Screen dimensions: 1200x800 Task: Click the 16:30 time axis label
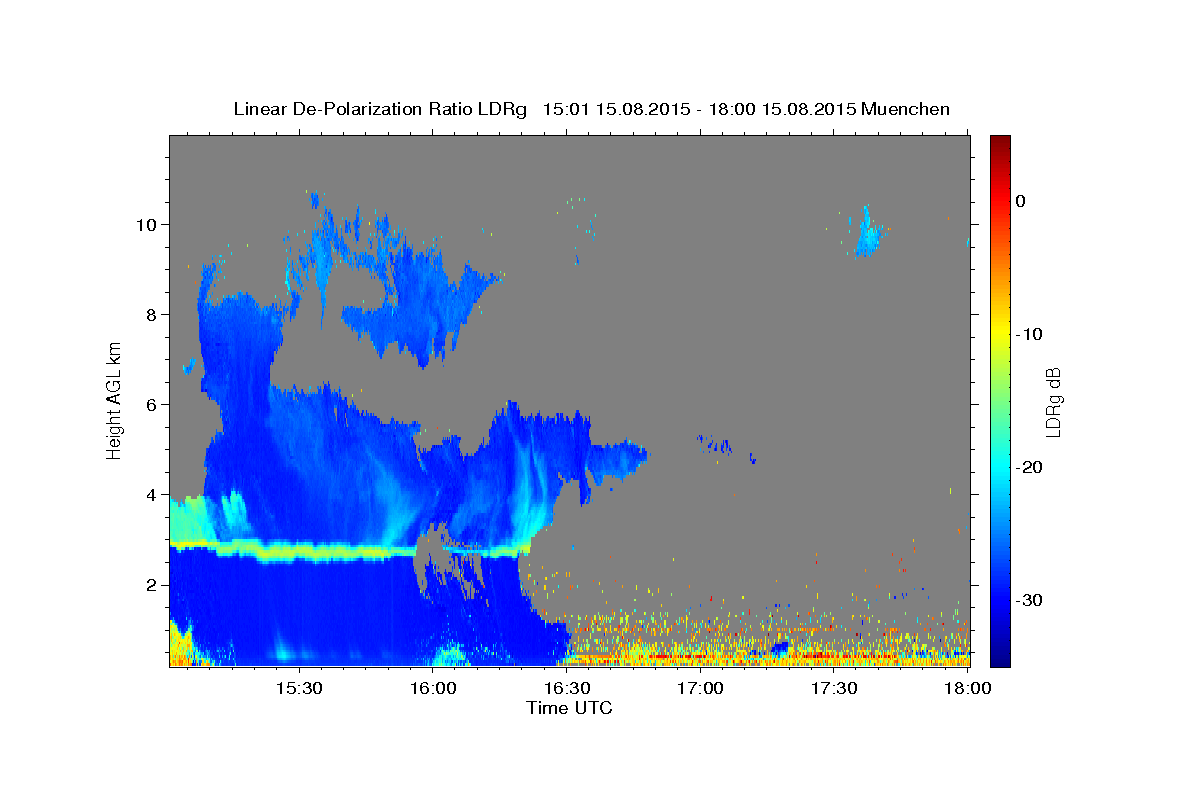coord(567,688)
